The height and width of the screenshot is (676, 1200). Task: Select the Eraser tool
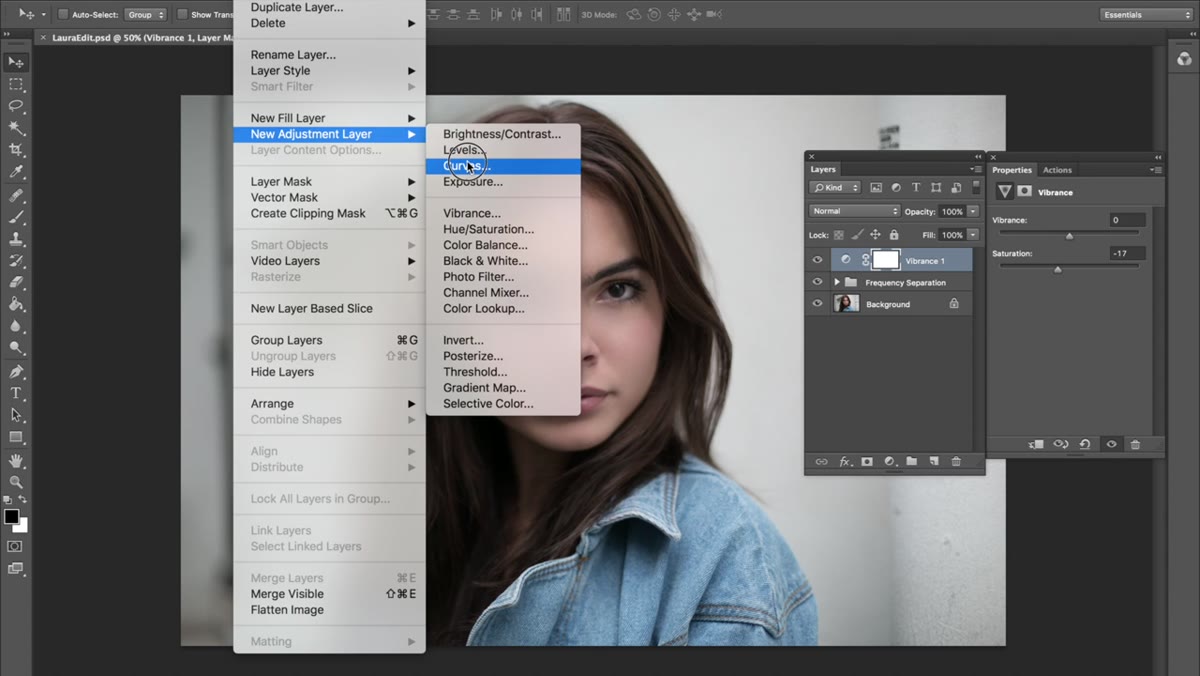point(16,283)
